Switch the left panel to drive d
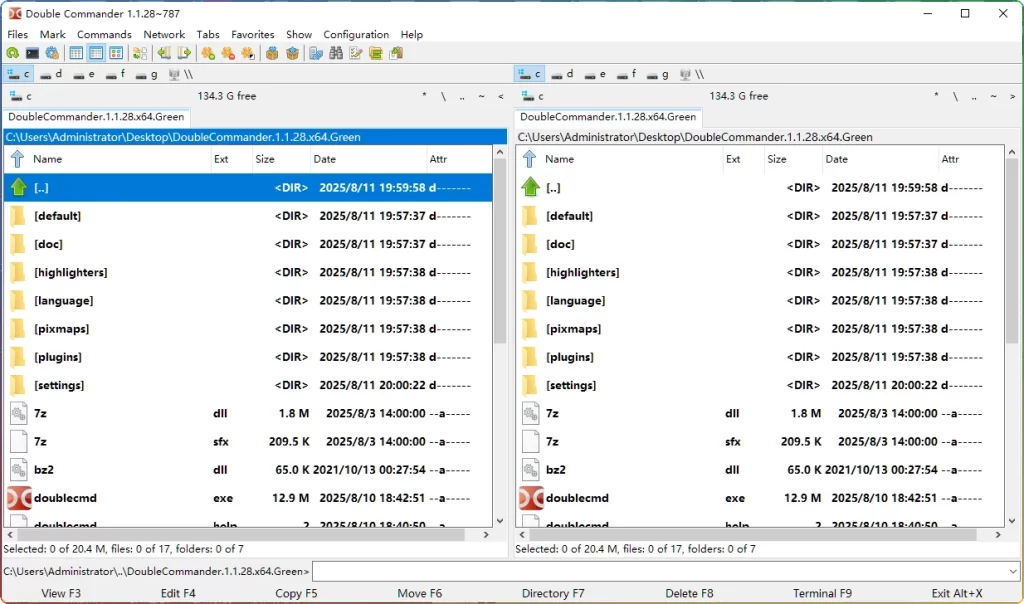 click(51, 74)
